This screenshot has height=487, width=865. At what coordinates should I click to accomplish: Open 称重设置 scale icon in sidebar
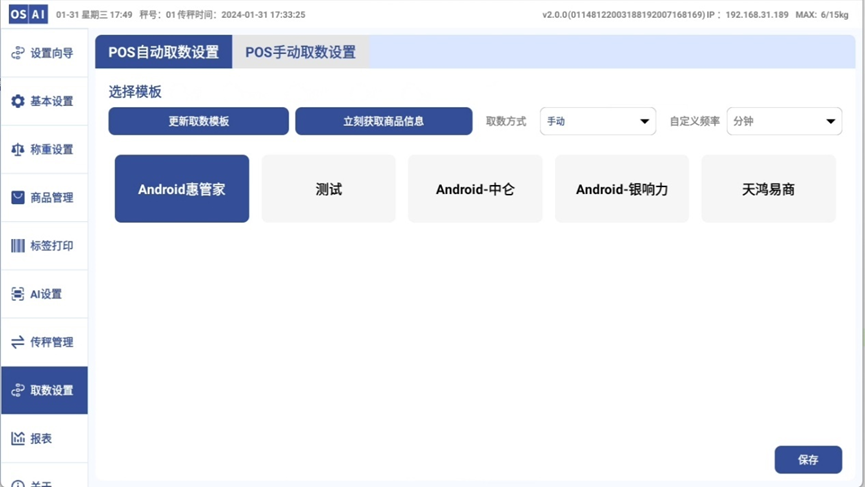18,149
